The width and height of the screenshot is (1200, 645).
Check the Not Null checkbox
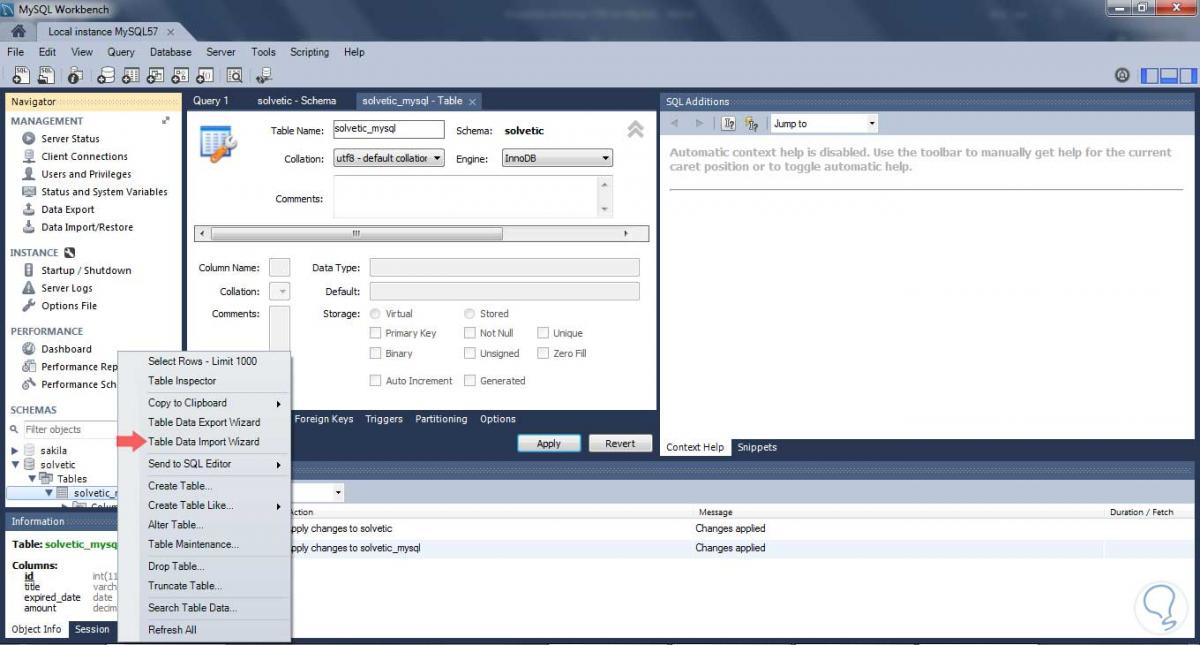[x=470, y=334]
